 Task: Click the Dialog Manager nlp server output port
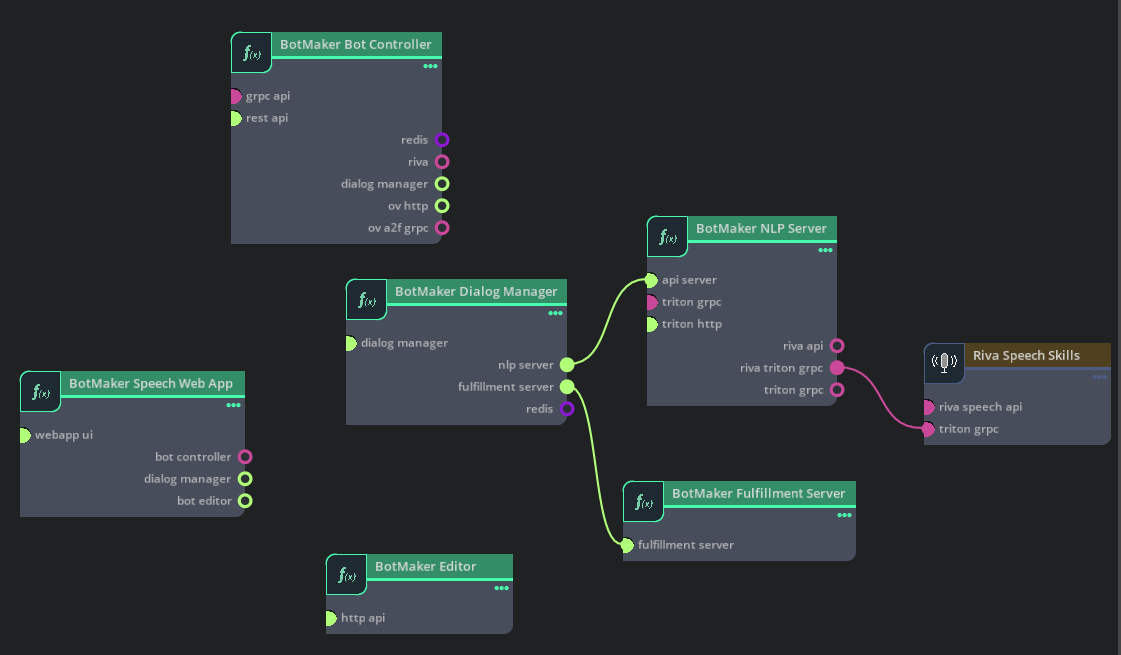coord(567,365)
